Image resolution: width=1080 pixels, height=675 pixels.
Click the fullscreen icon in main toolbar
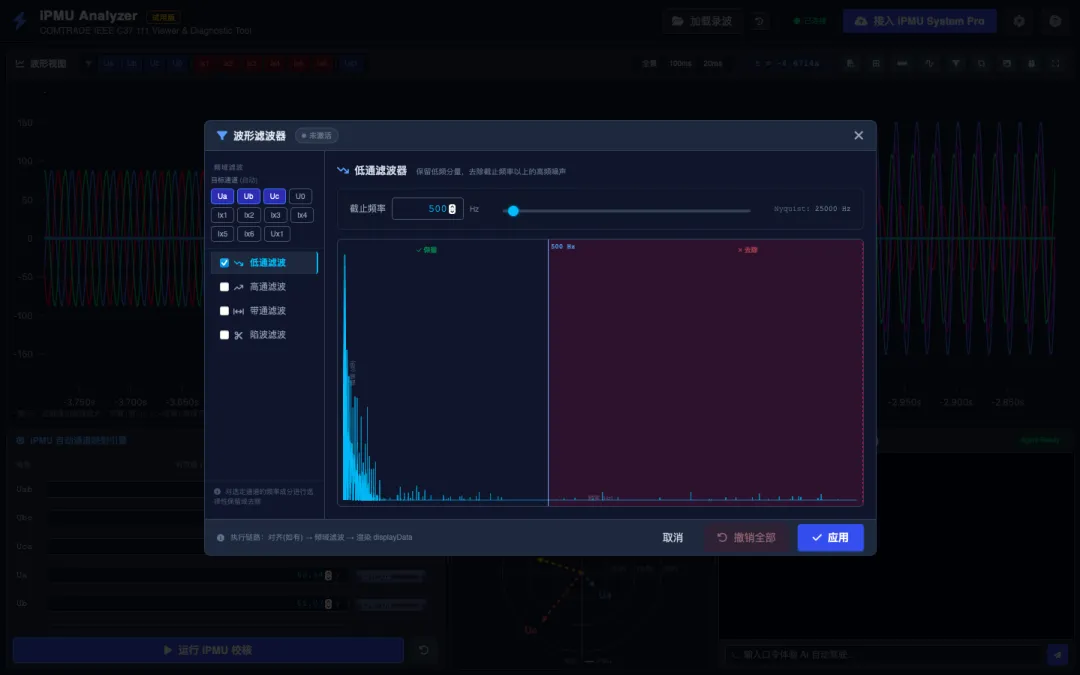(1055, 63)
